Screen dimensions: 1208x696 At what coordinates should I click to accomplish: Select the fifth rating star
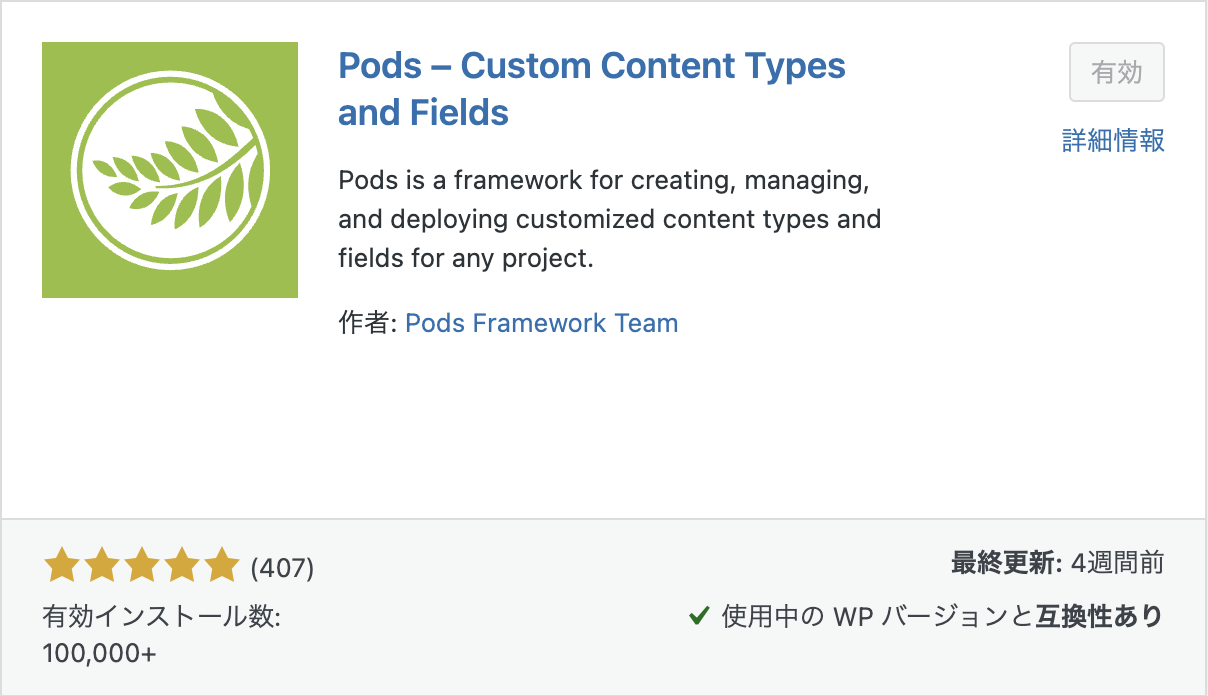pyautogui.click(x=220, y=565)
